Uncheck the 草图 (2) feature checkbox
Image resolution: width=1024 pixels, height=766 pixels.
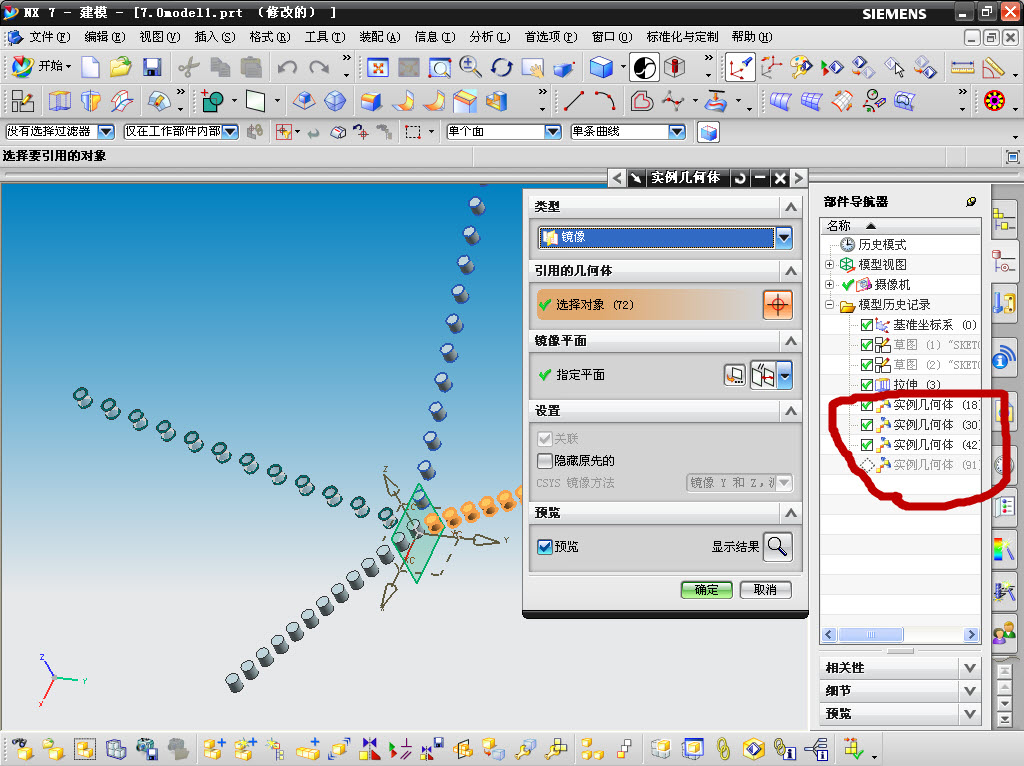867,365
